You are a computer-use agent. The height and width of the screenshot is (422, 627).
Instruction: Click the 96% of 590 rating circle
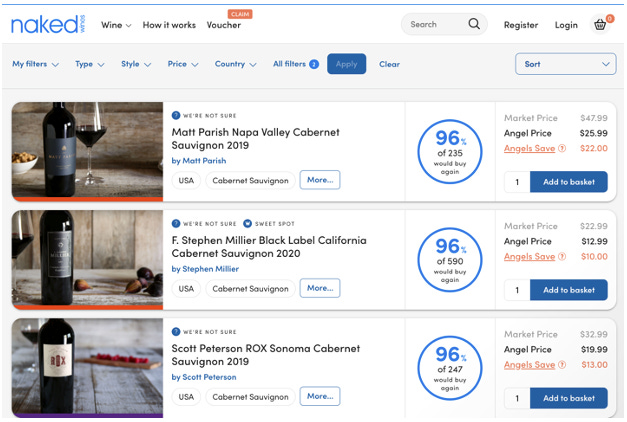pyautogui.click(x=450, y=260)
